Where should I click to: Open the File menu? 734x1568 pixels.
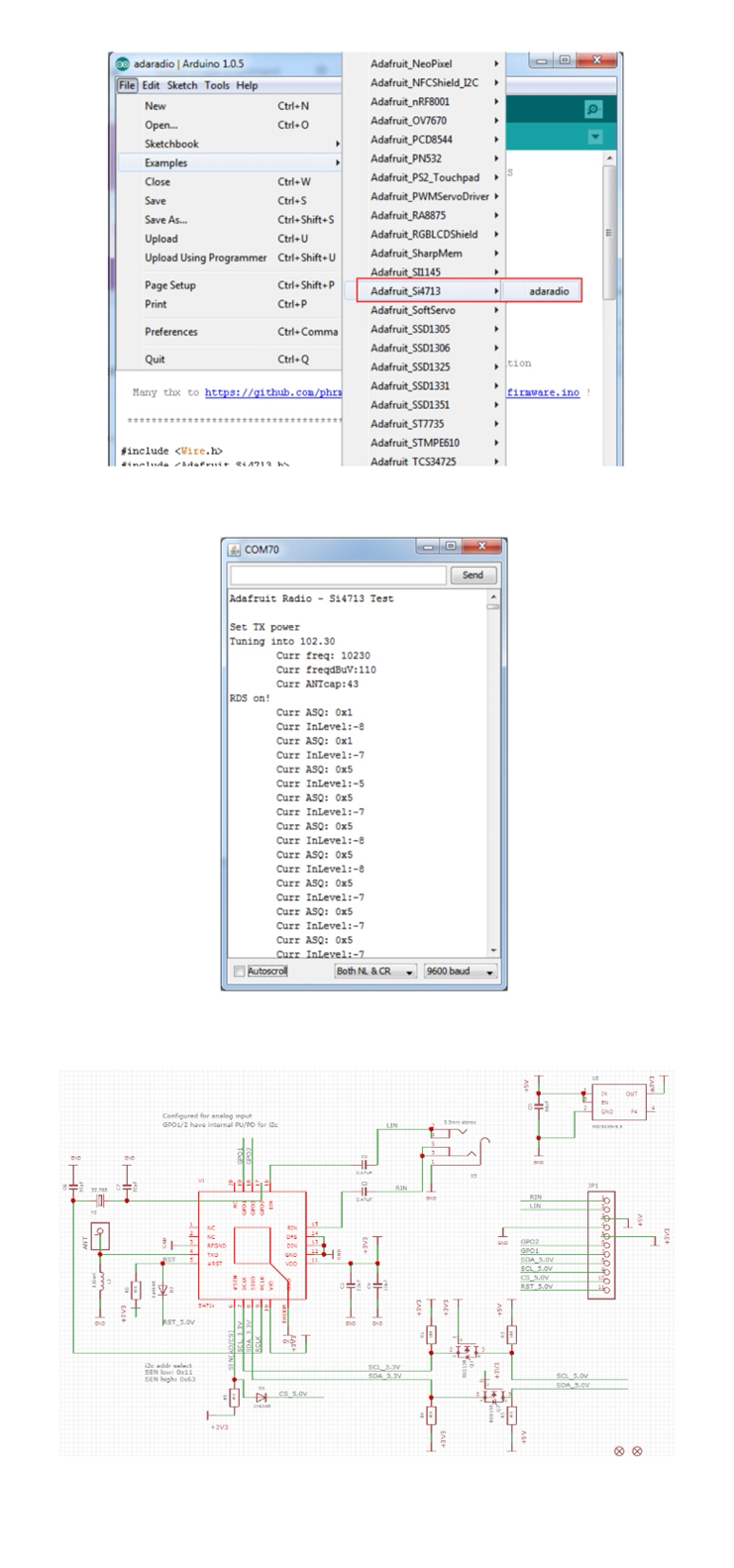pyautogui.click(x=126, y=86)
